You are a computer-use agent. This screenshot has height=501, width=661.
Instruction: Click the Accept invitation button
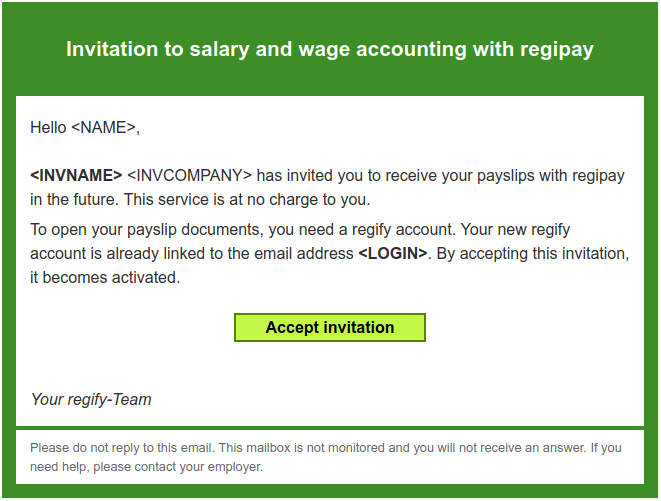[330, 327]
